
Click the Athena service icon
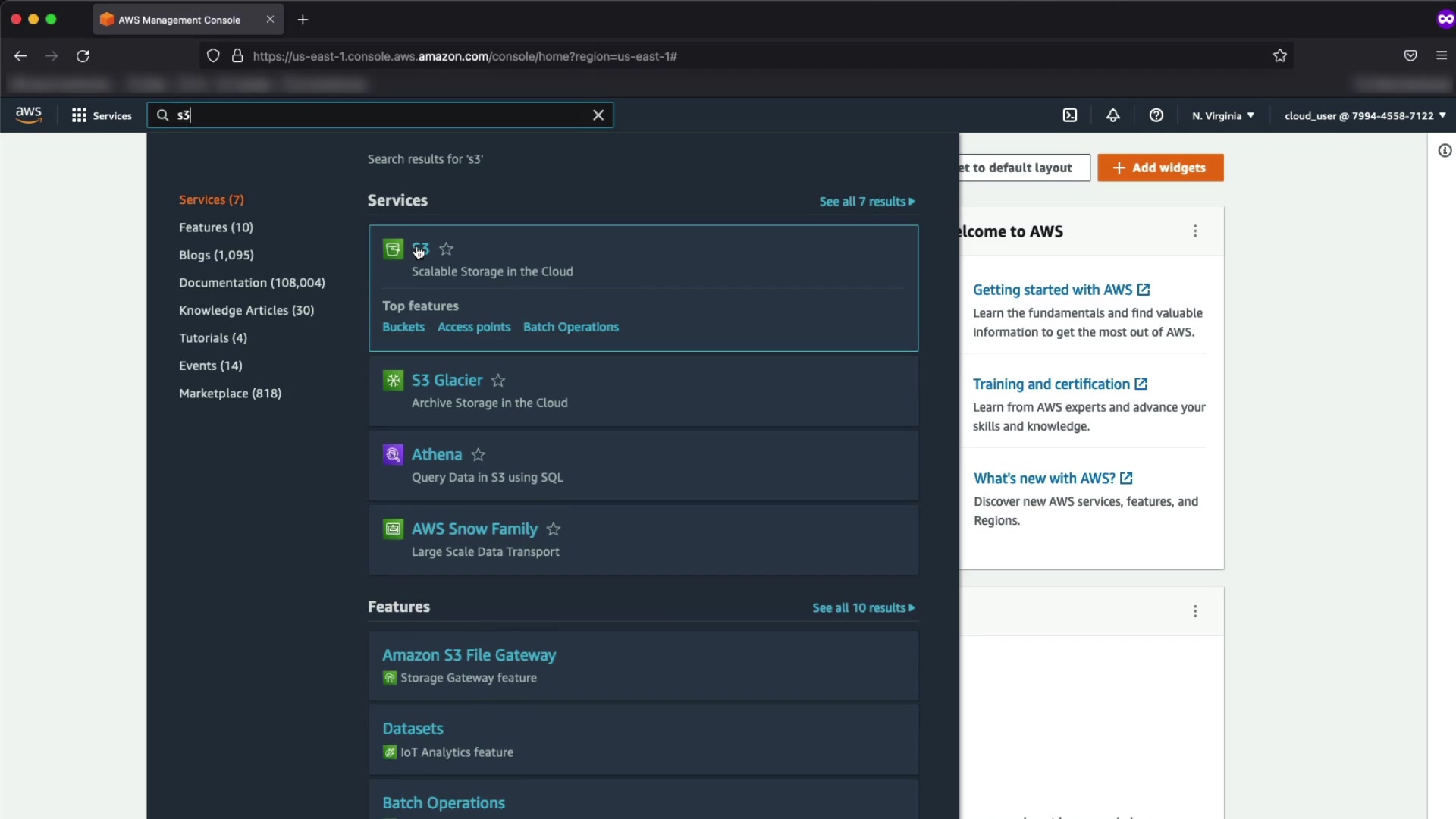click(393, 455)
